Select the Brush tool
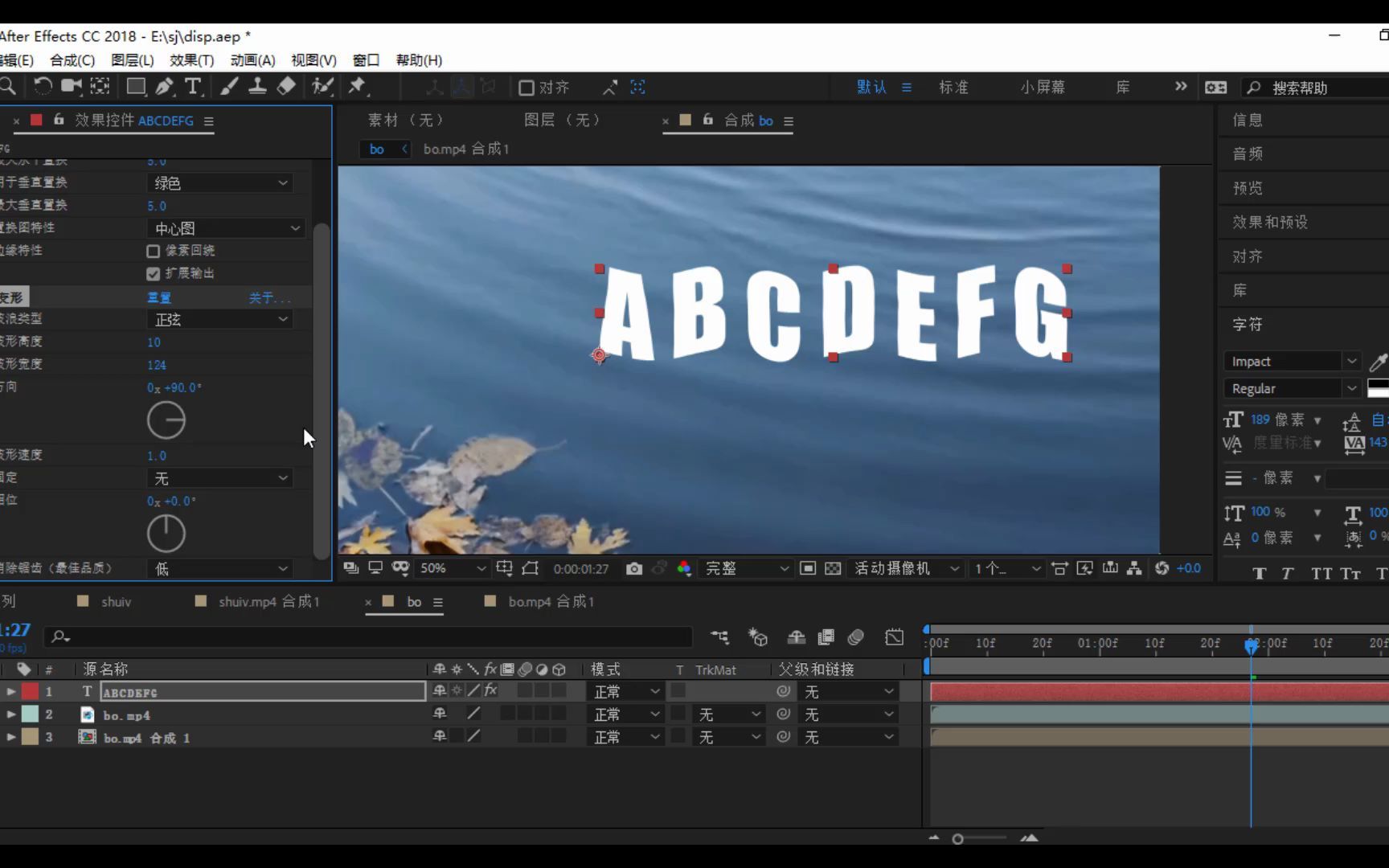Screen dimensions: 1389x868 click(x=229, y=87)
